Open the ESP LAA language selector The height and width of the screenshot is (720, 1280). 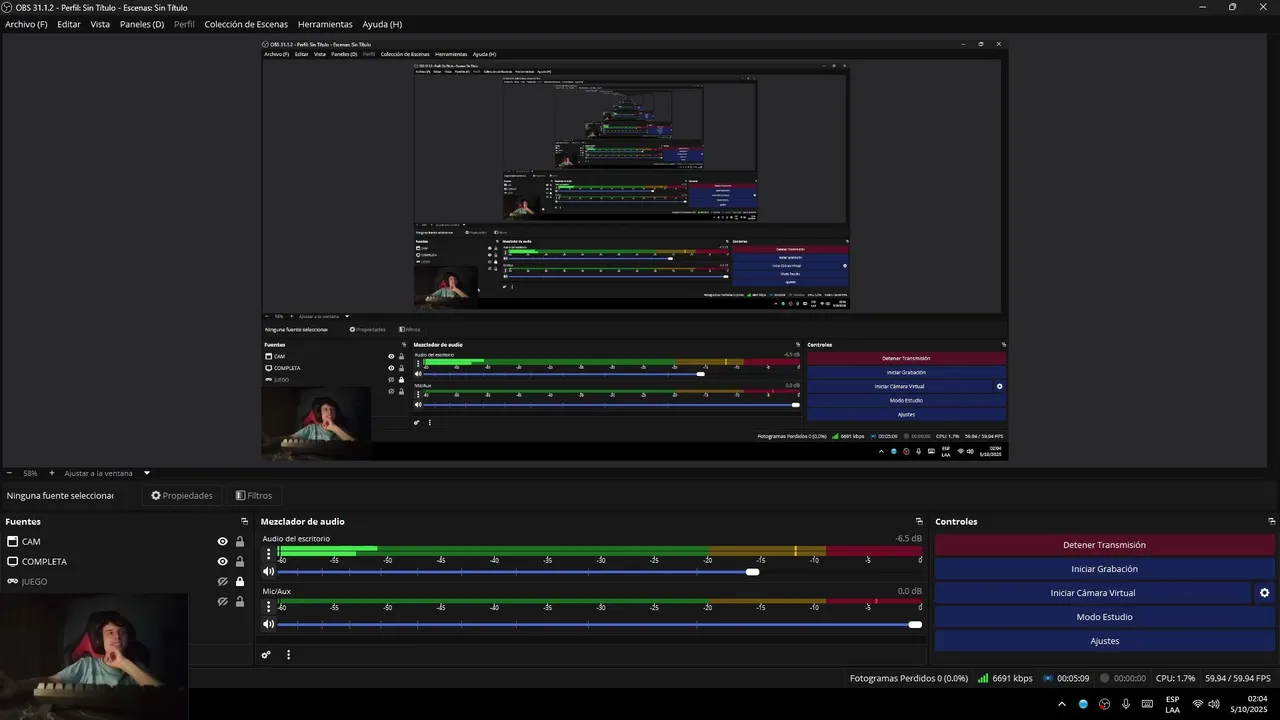pyautogui.click(x=1172, y=704)
